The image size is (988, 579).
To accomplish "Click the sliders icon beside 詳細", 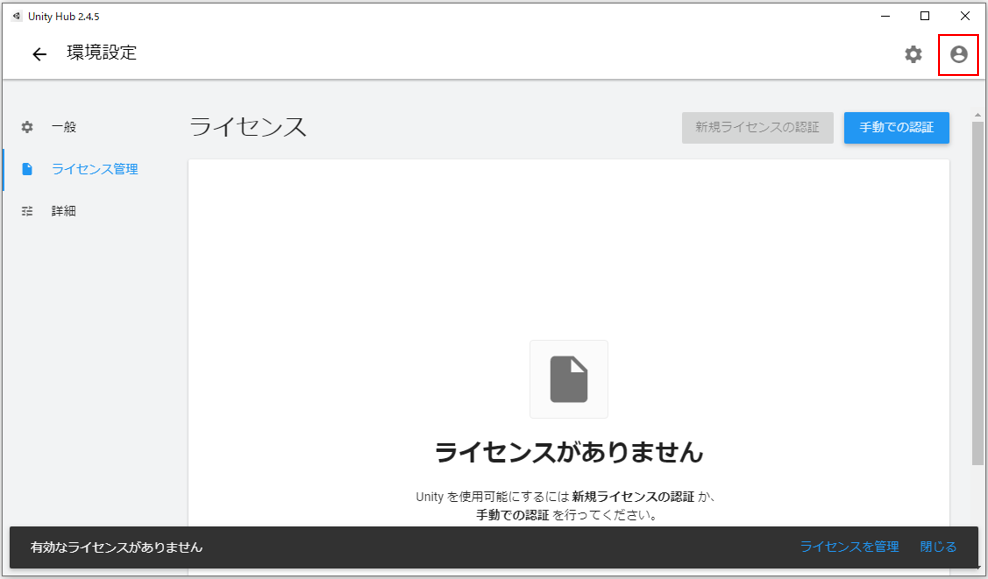I will (x=27, y=211).
